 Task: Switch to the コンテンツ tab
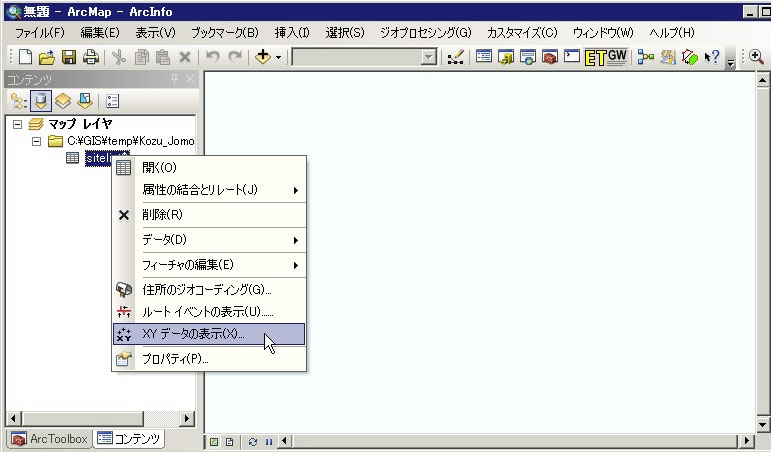(129, 439)
